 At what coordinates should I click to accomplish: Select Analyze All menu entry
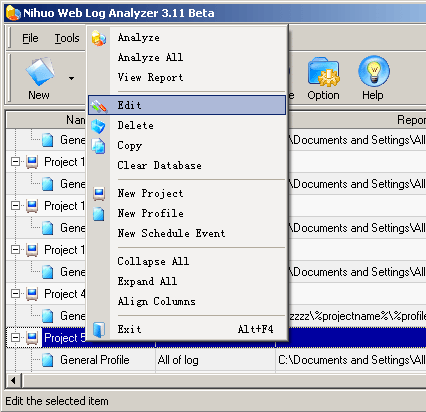187,57
